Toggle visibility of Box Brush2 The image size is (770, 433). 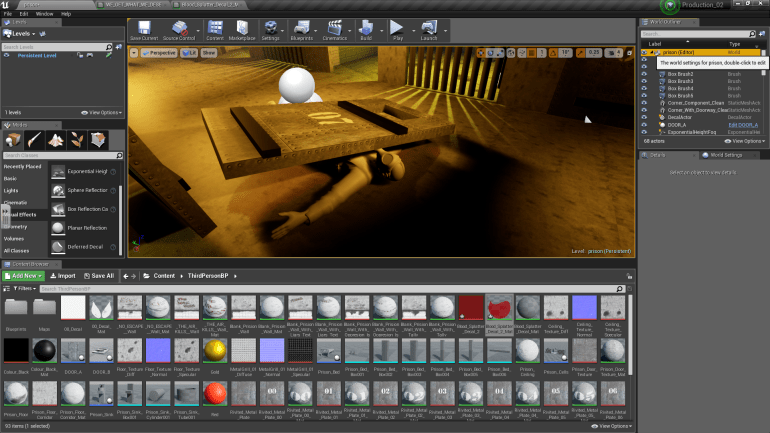coord(644,74)
